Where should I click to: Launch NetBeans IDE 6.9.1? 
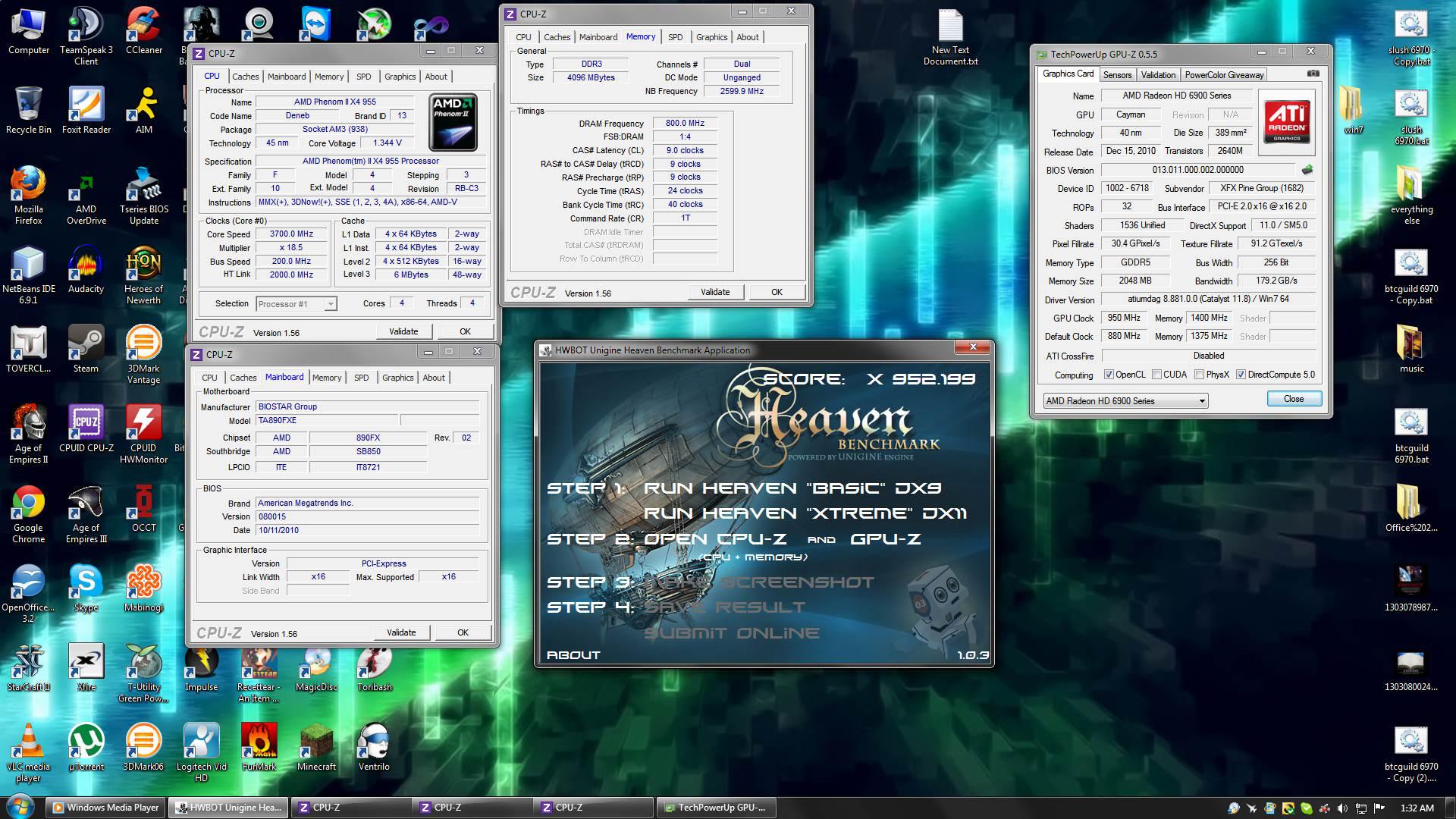[28, 275]
